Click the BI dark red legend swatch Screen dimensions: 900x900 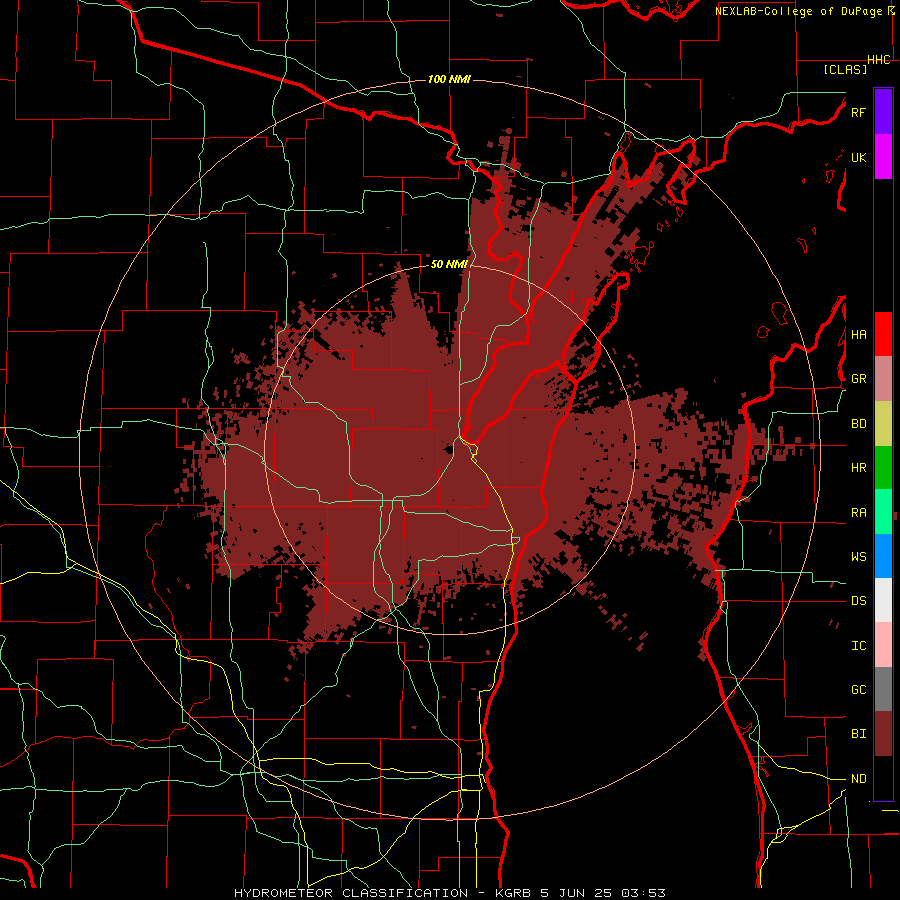pos(883,734)
